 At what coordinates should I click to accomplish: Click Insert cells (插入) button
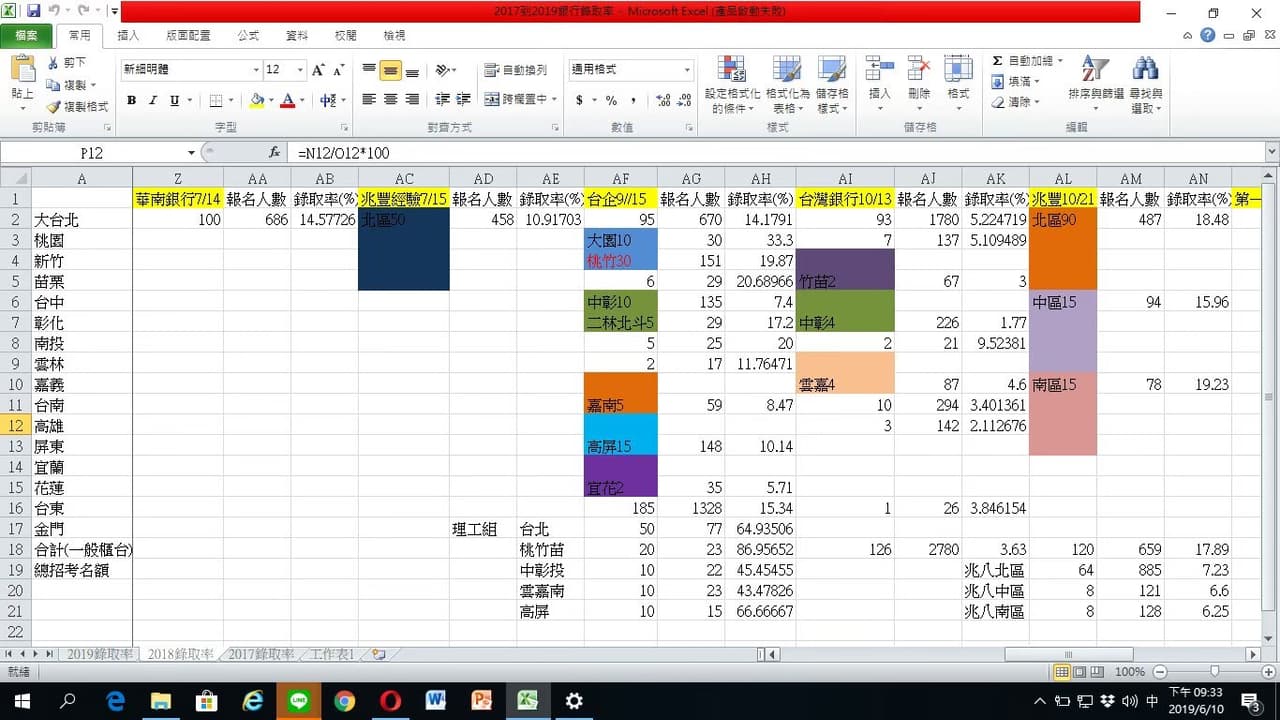pyautogui.click(x=880, y=85)
